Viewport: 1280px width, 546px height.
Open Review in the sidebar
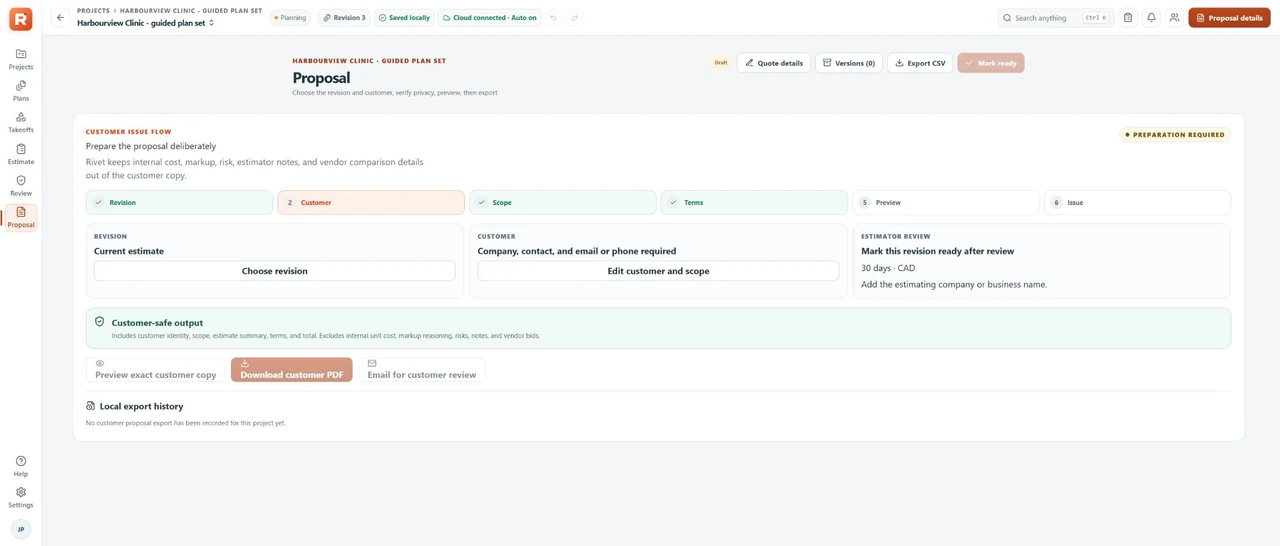[21, 186]
